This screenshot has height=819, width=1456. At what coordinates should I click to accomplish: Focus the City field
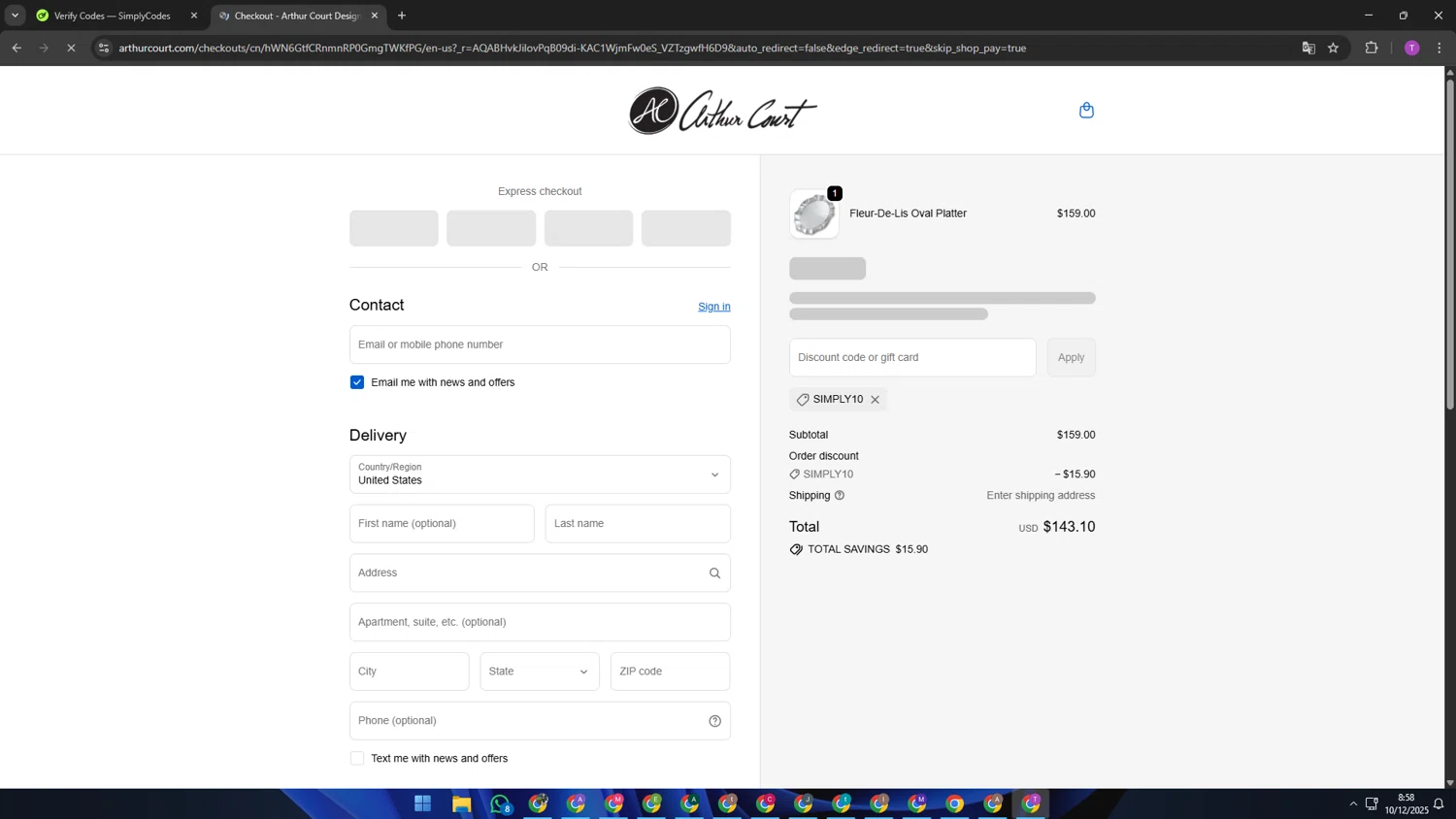pyautogui.click(x=410, y=672)
